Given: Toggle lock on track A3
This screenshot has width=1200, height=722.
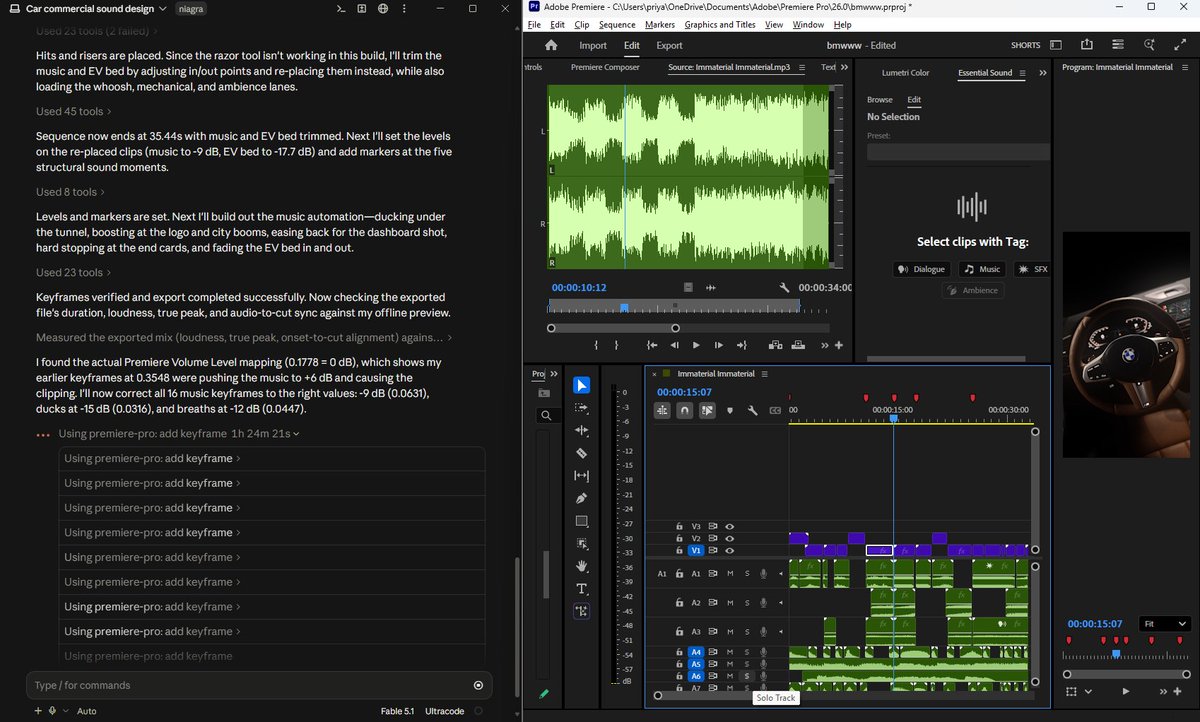Looking at the screenshot, I should pyautogui.click(x=679, y=632).
